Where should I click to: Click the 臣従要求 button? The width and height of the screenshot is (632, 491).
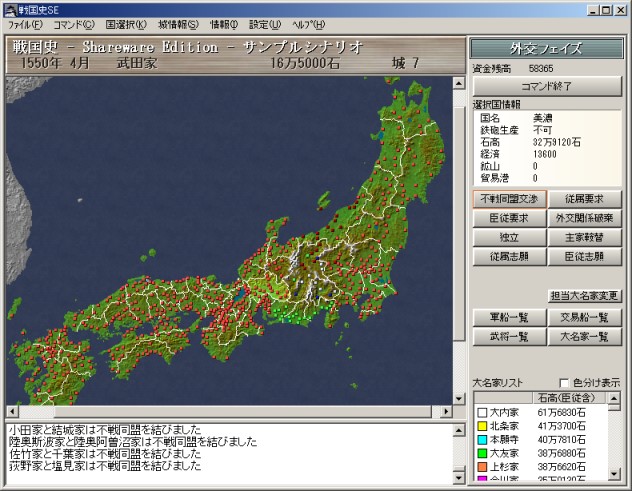pos(509,218)
